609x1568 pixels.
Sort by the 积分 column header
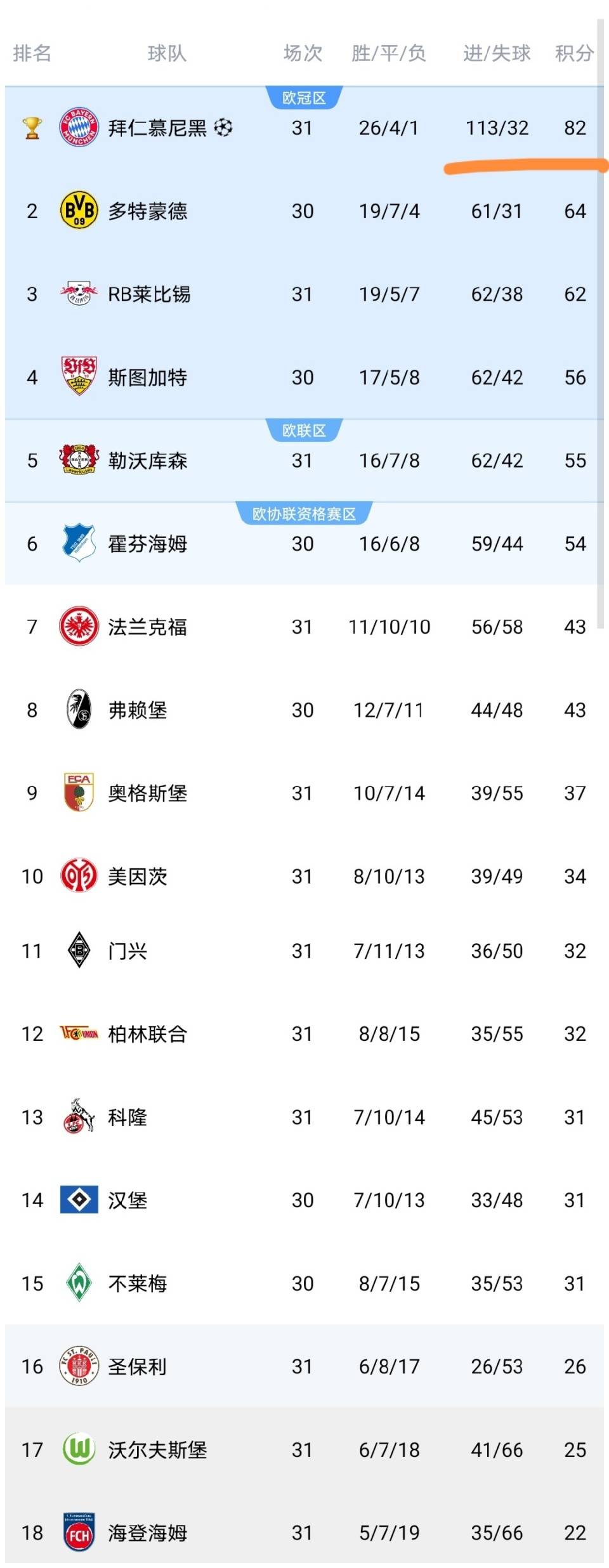574,54
